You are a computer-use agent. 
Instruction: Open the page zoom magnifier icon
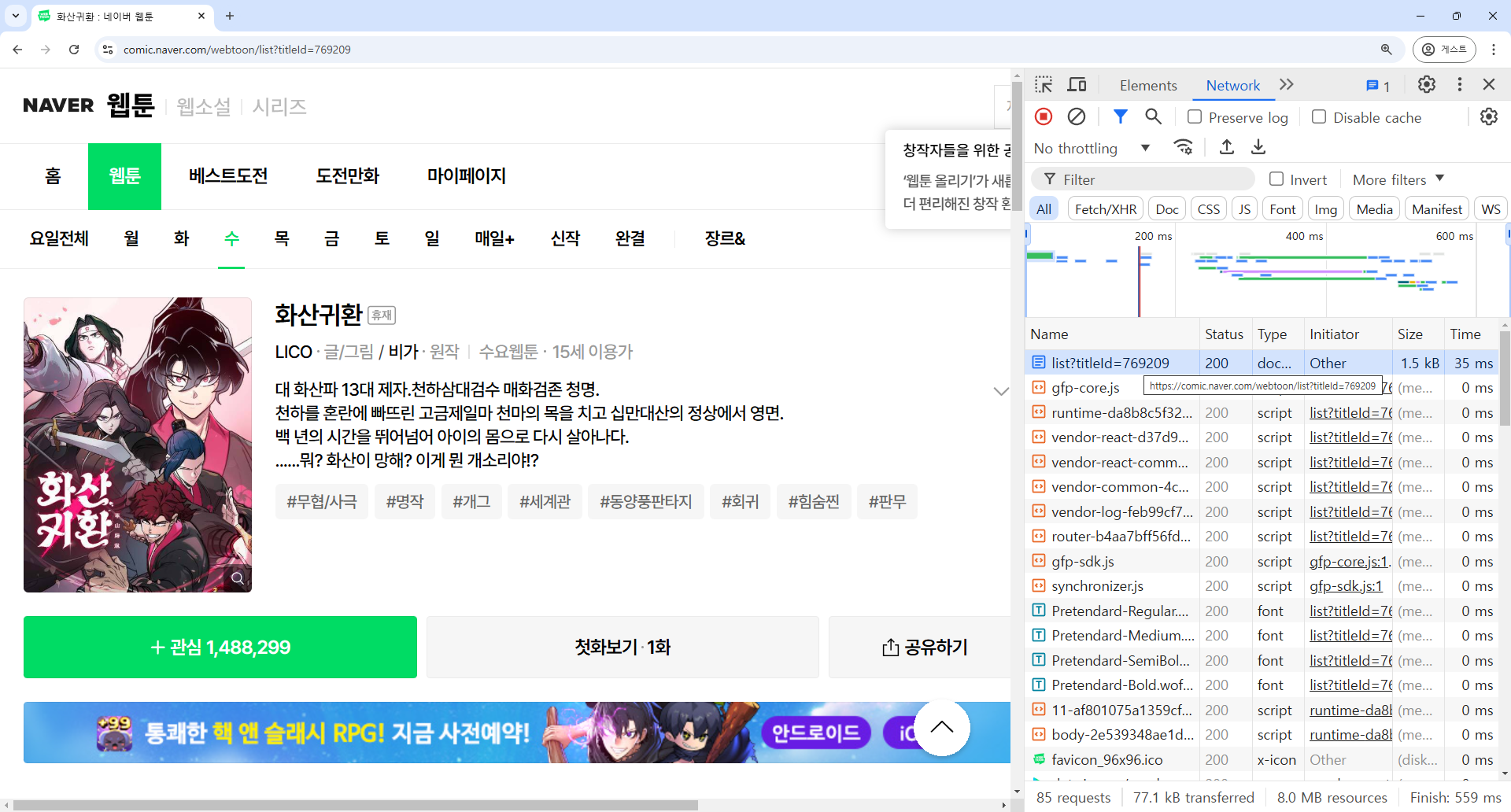click(1387, 50)
